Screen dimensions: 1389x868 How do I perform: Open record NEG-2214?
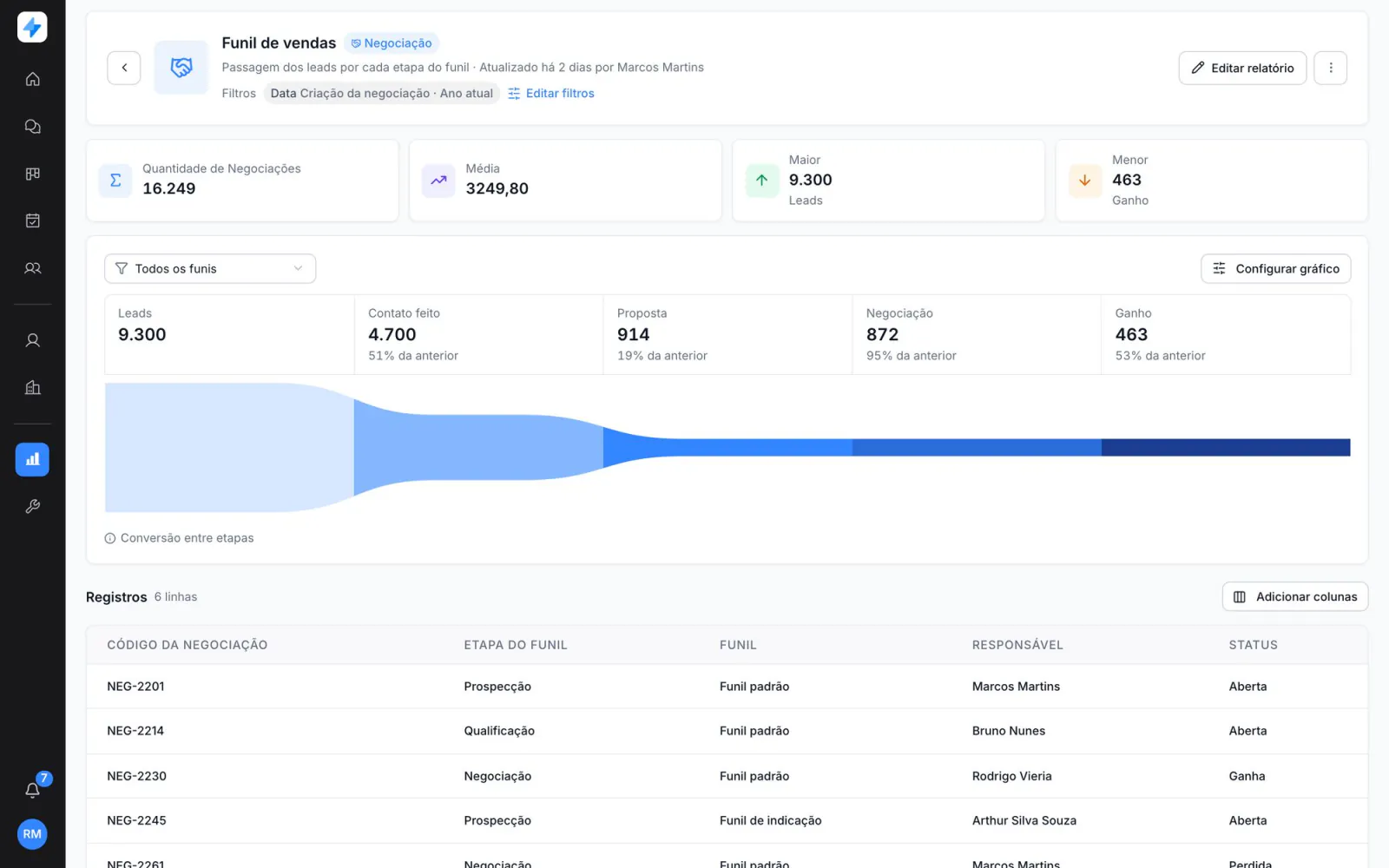[x=727, y=731]
